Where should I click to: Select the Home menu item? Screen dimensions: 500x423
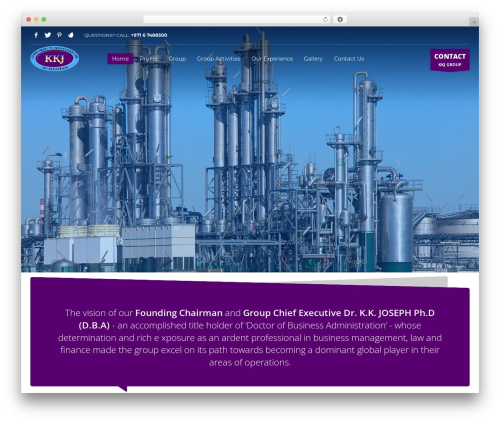tap(120, 59)
